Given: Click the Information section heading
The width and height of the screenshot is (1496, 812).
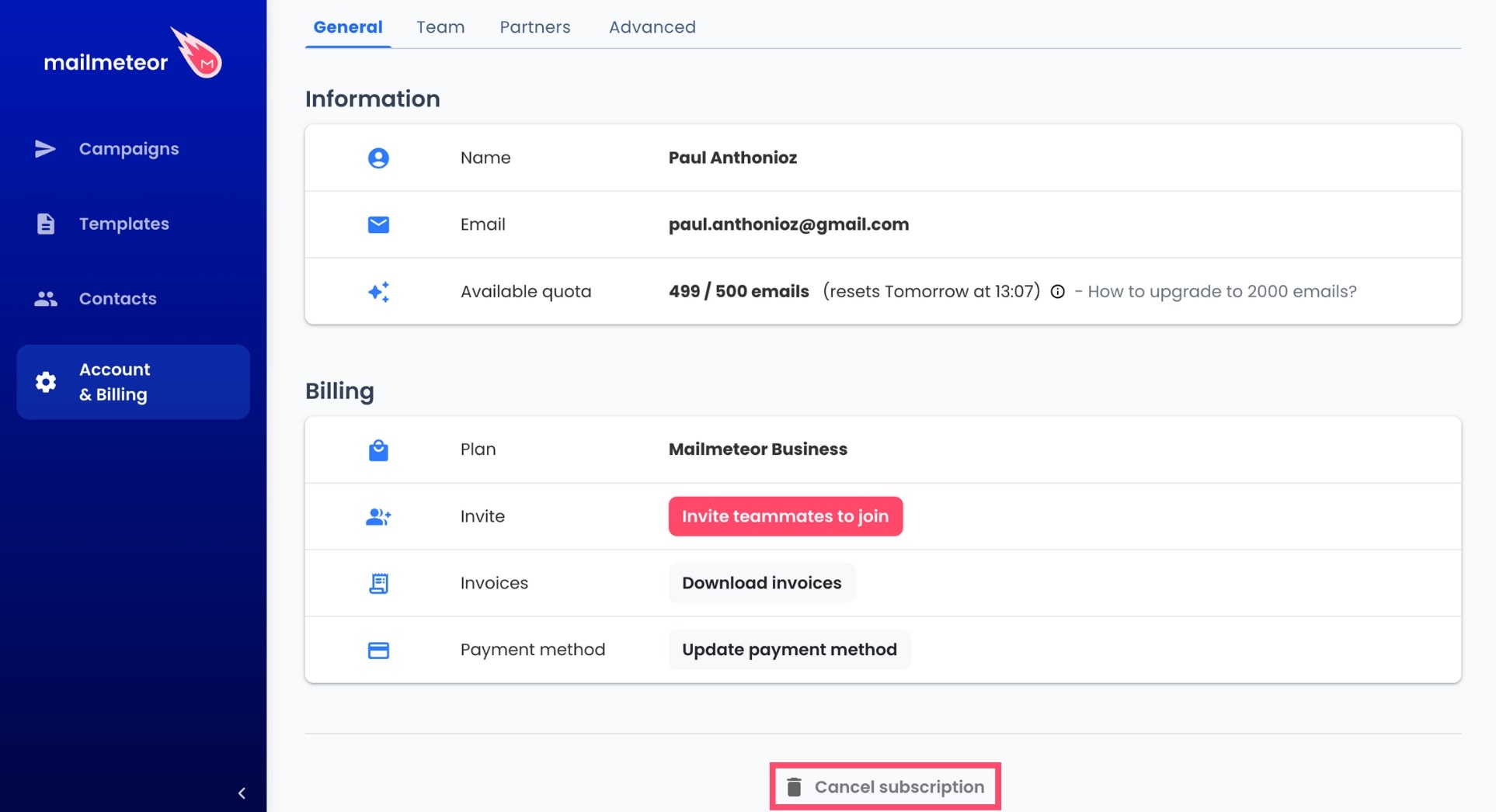Looking at the screenshot, I should point(373,99).
